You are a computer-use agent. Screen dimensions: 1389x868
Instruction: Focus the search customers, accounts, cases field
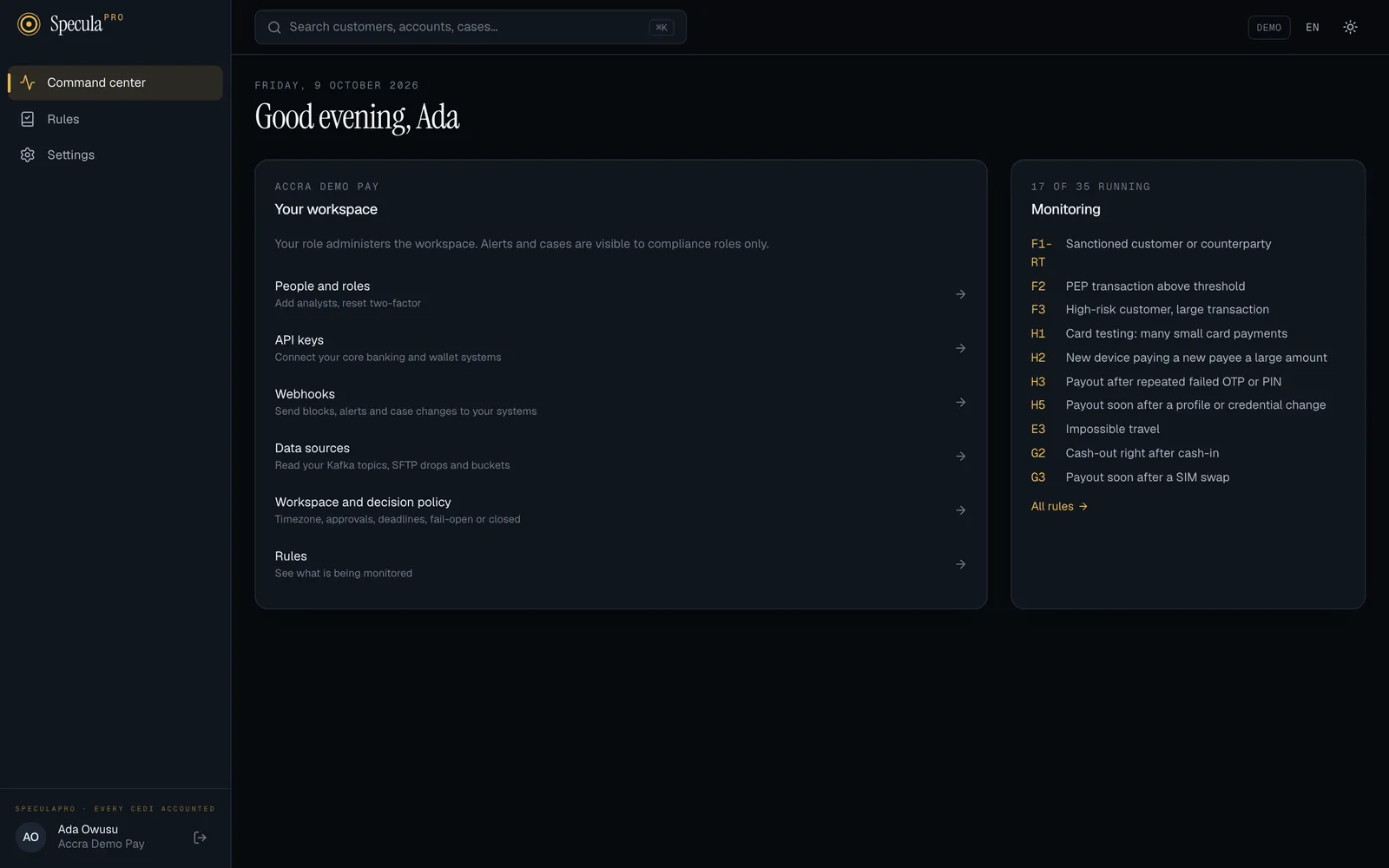pyautogui.click(x=471, y=27)
